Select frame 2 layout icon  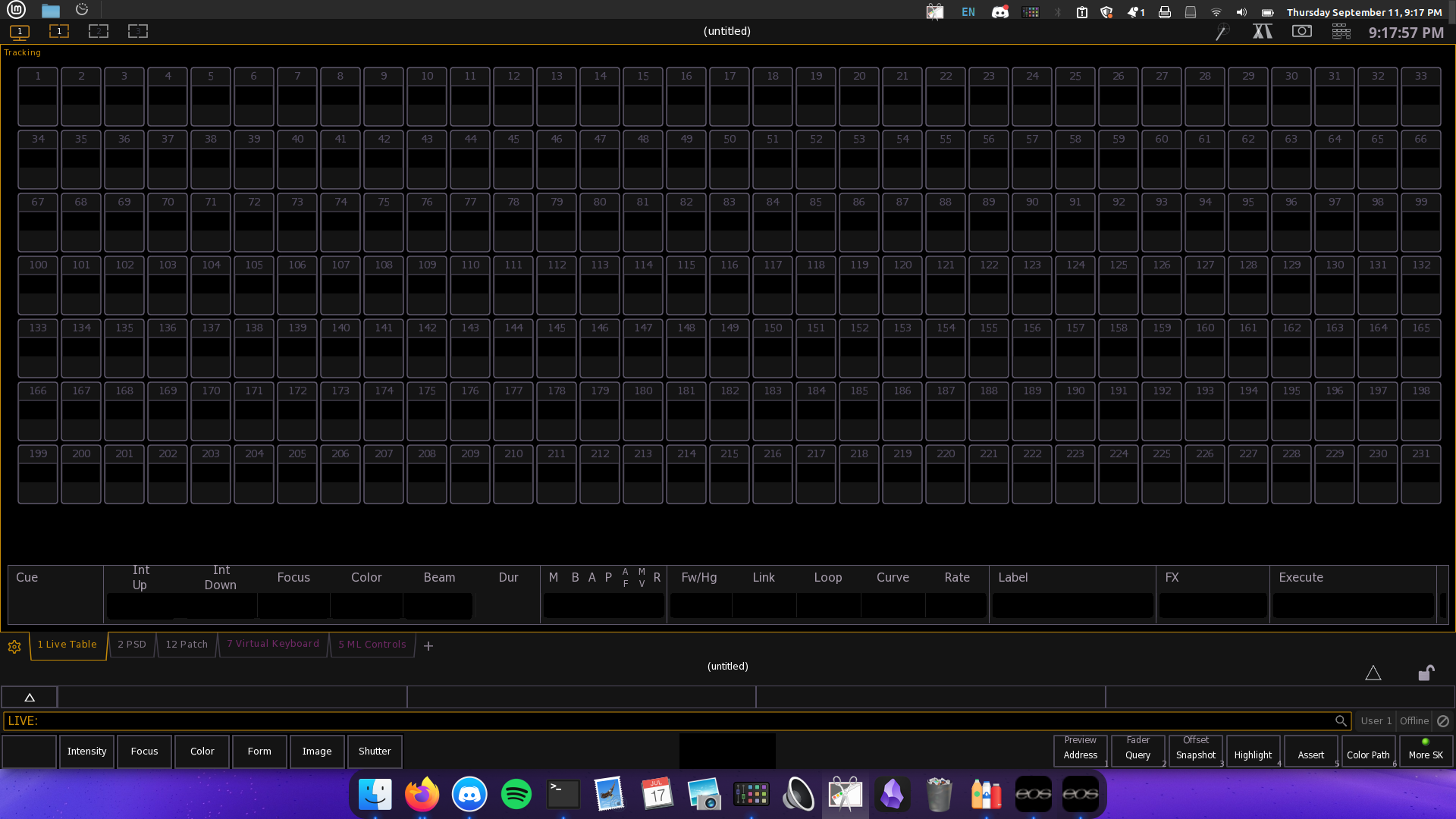click(99, 32)
